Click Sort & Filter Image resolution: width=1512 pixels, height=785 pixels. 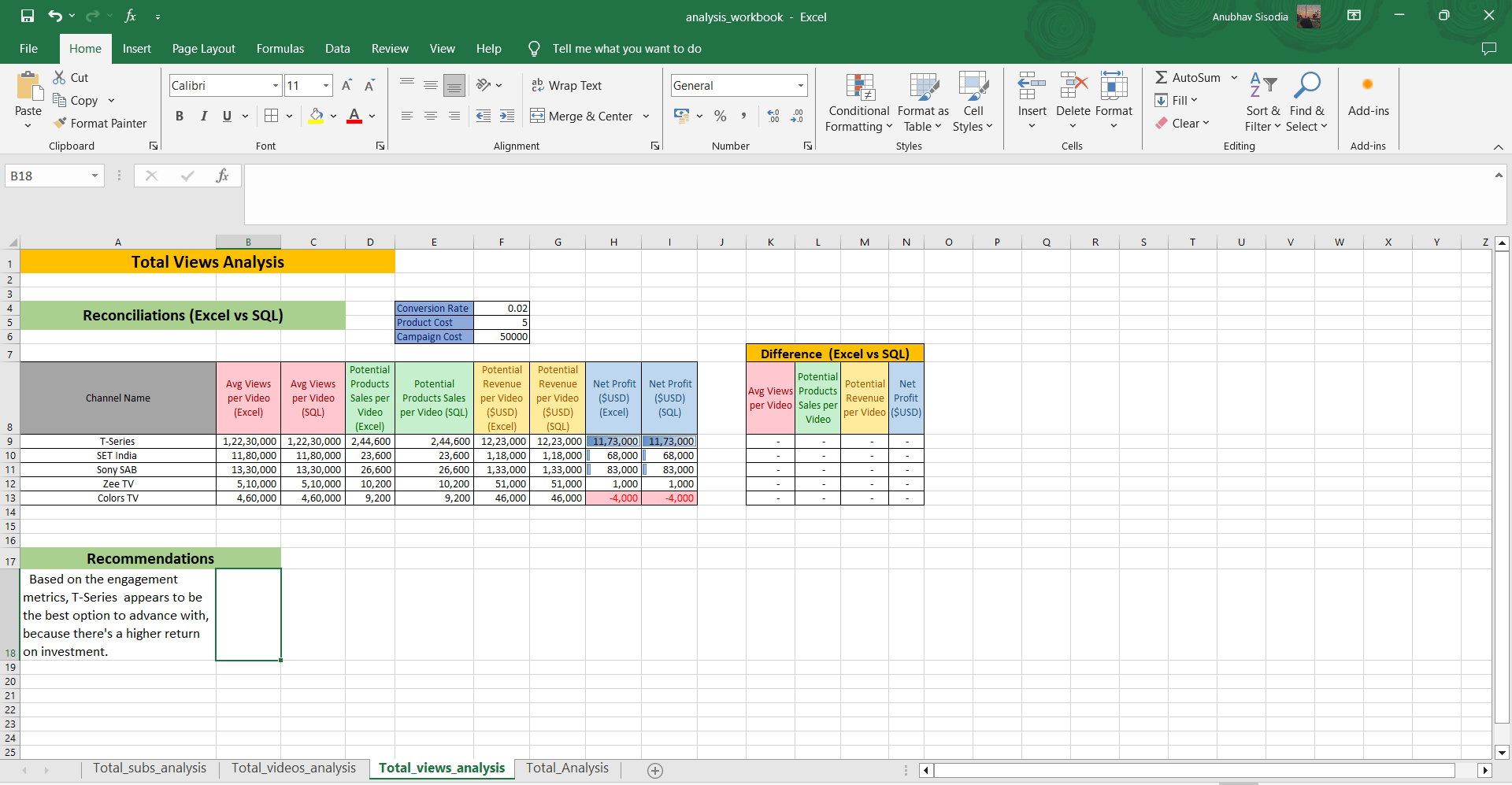(x=1263, y=102)
